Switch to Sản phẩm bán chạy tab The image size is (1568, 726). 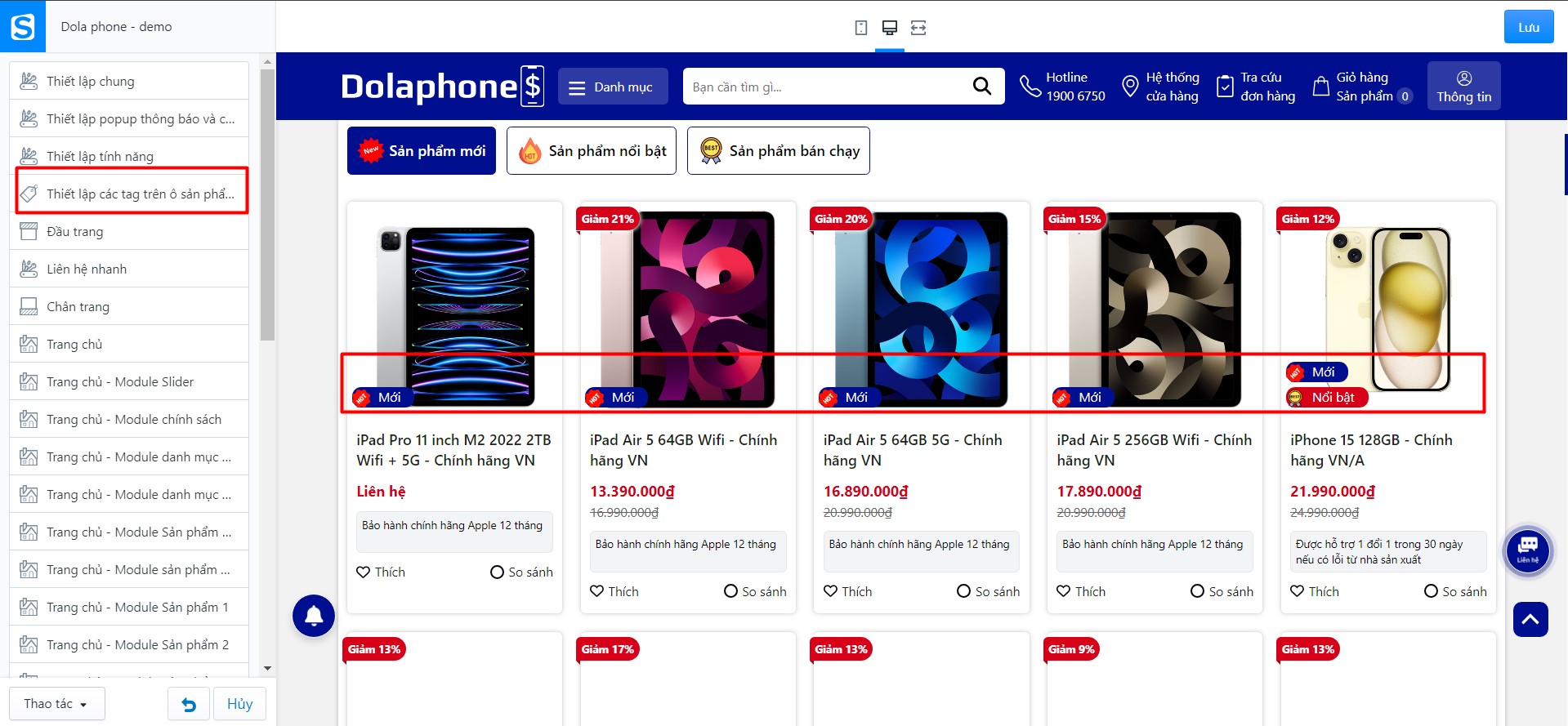[x=779, y=150]
